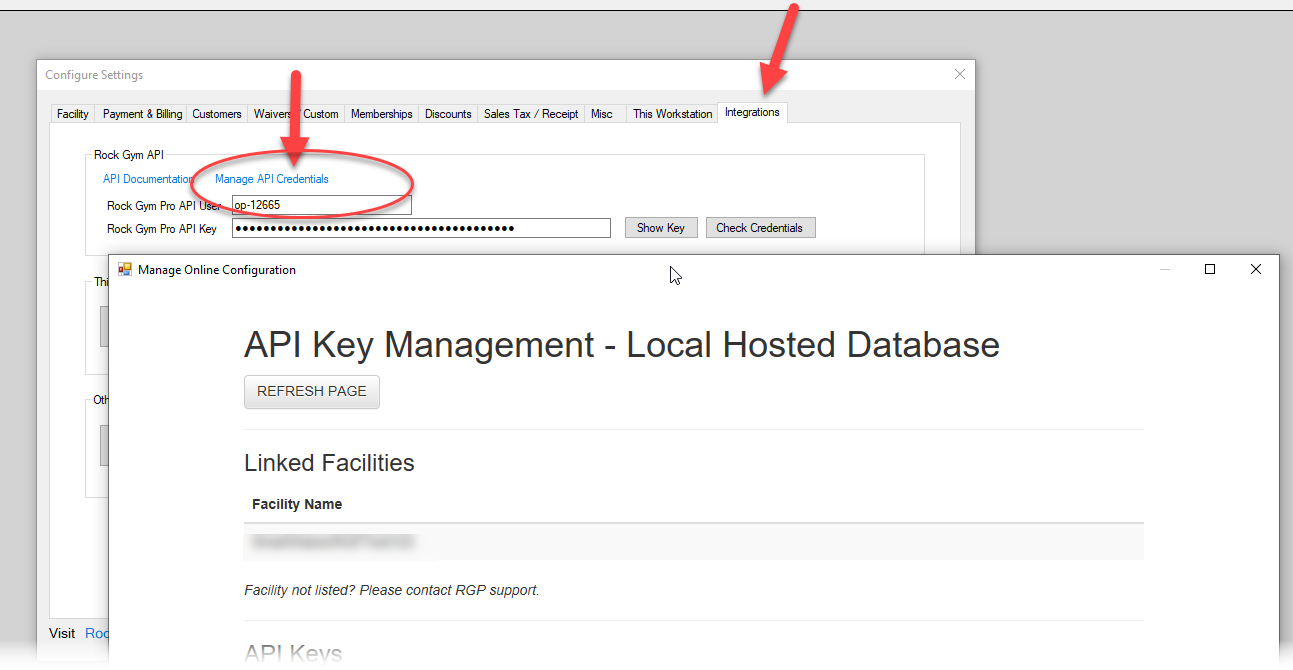Select the Waivers tab
The height and width of the screenshot is (670, 1293).
273,114
